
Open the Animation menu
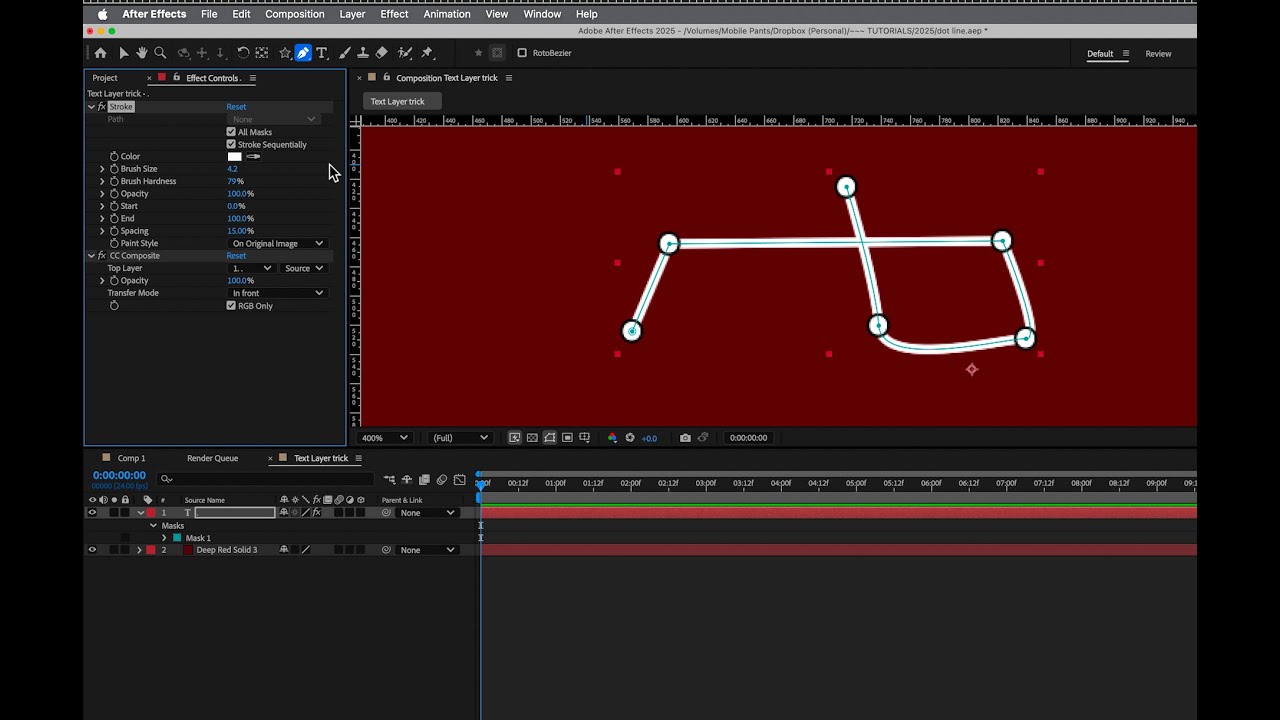click(447, 14)
